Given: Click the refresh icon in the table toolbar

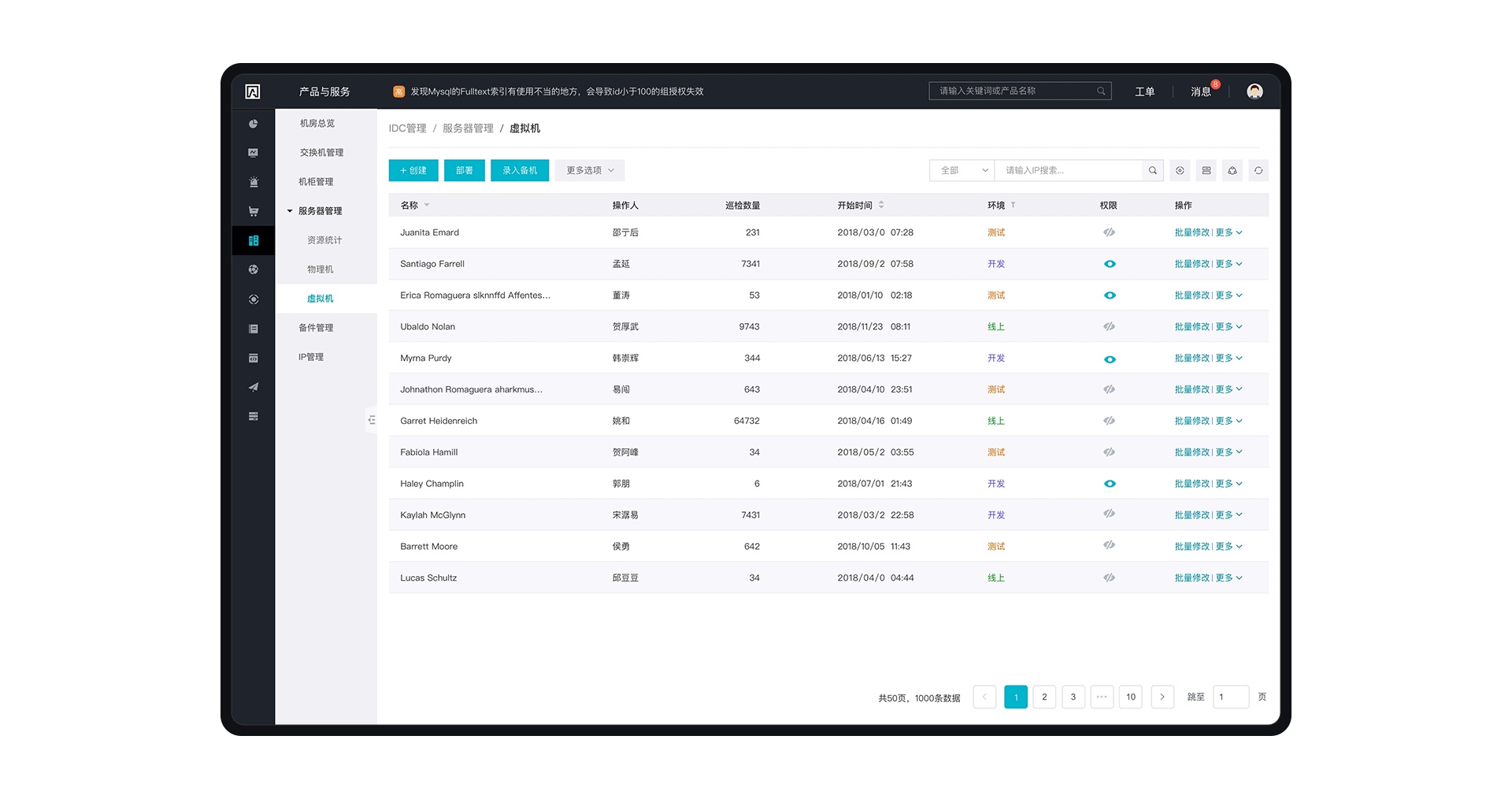Looking at the screenshot, I should 1258,170.
